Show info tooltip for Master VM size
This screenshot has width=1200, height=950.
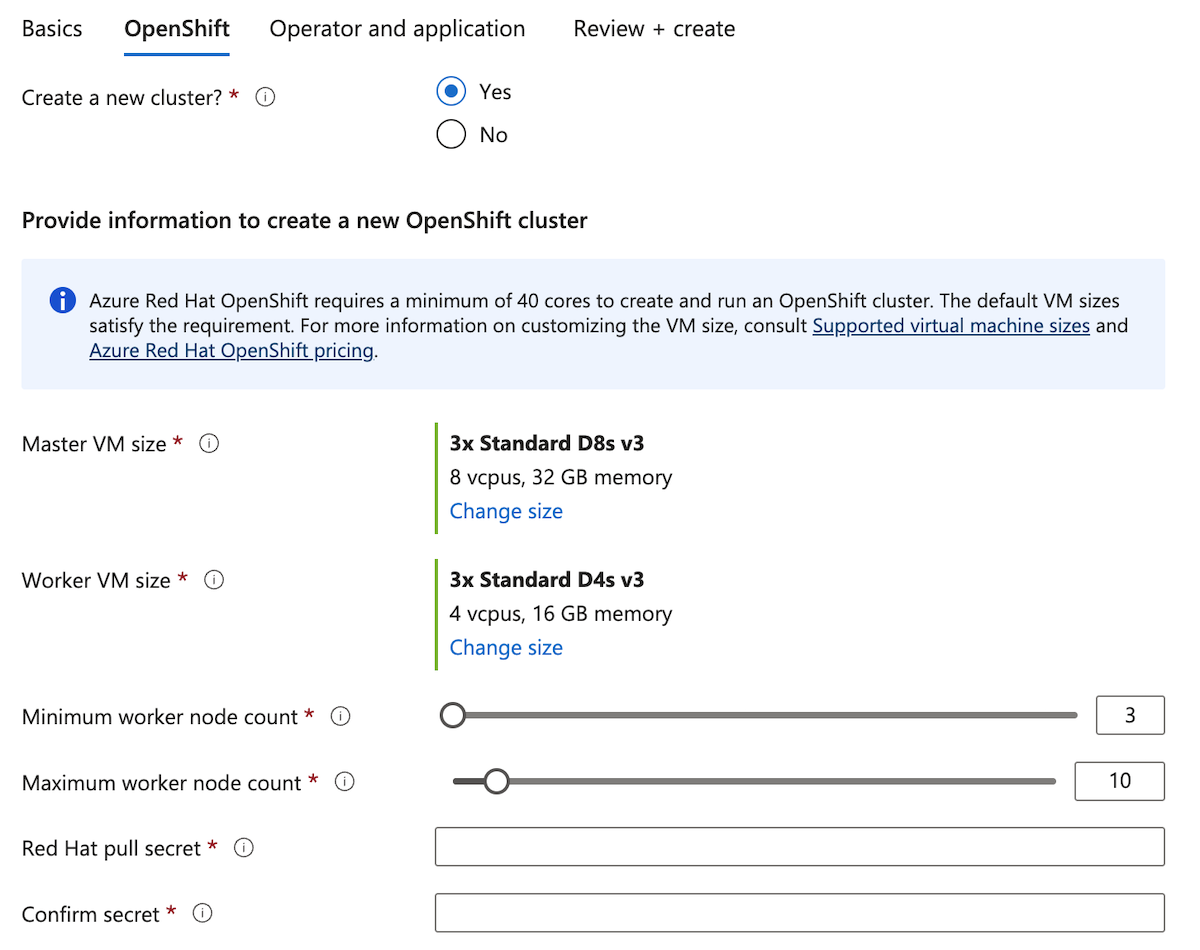209,444
